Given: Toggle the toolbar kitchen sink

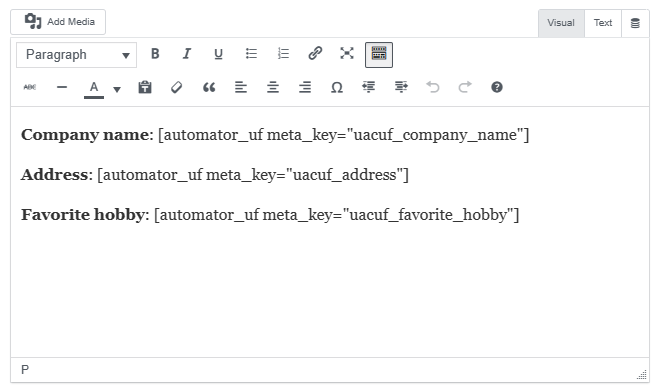Looking at the screenshot, I should (x=379, y=54).
